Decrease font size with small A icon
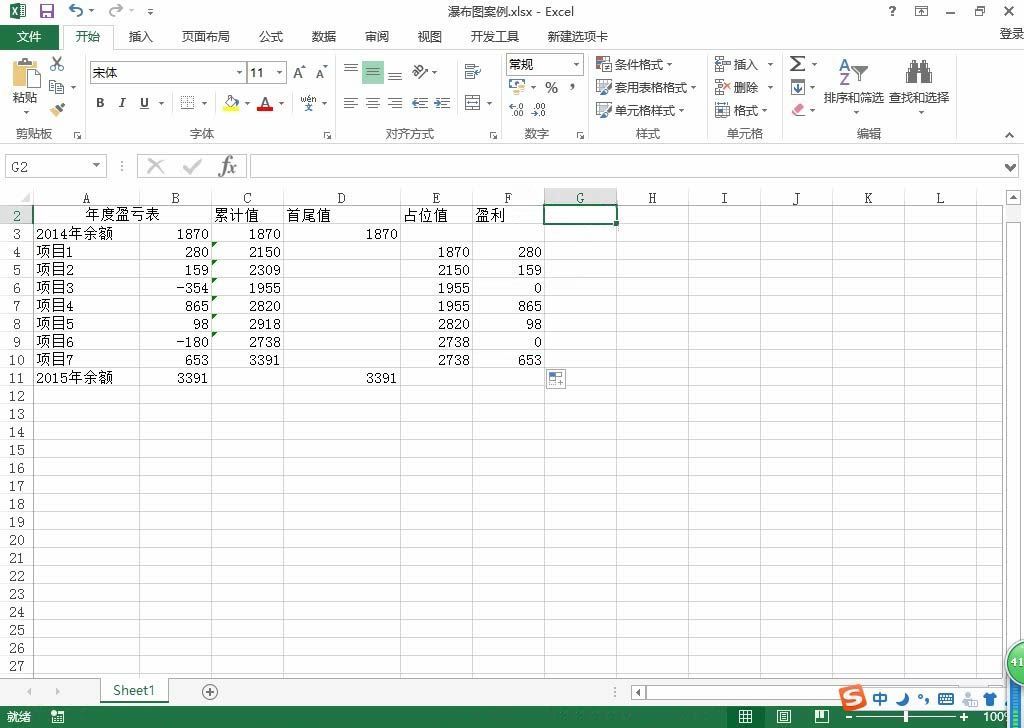The height and width of the screenshot is (728, 1024). [321, 72]
